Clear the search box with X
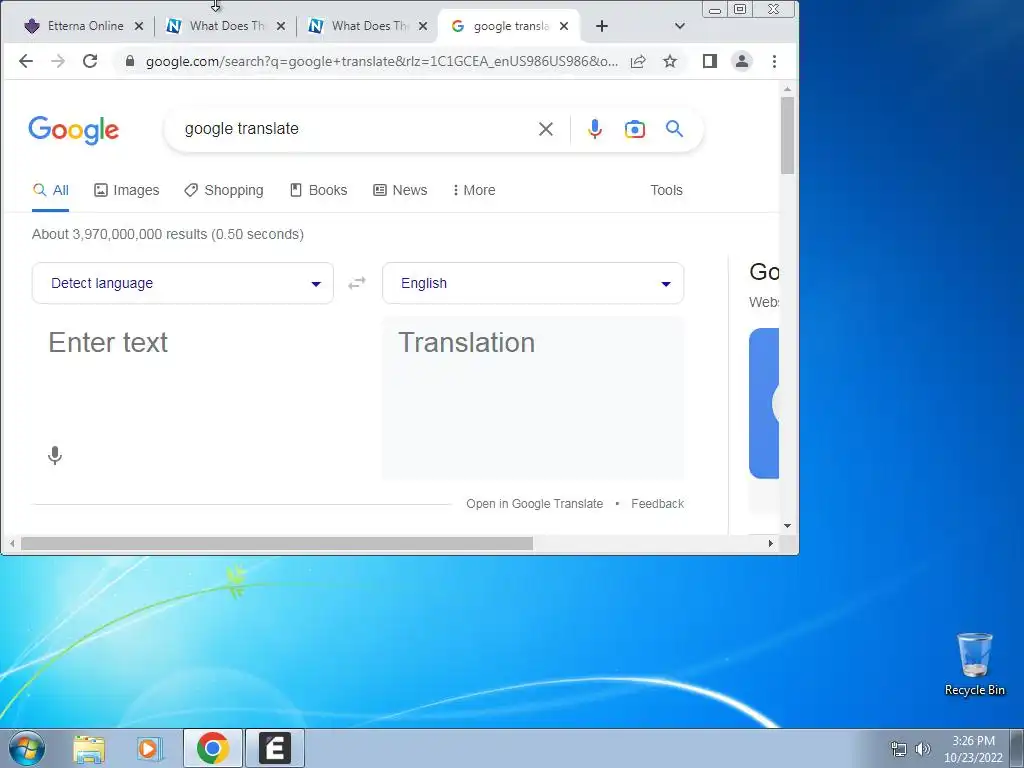Screen dimensions: 1024x768 [x=546, y=129]
